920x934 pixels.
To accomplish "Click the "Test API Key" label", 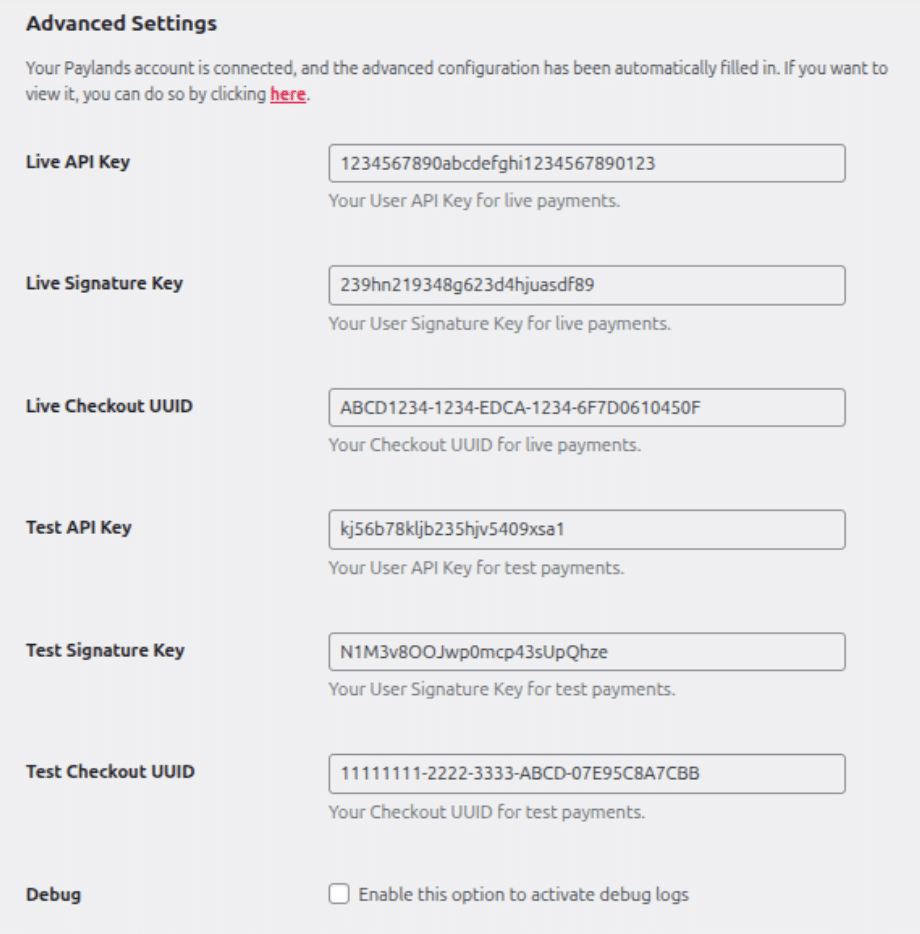I will coord(78,527).
